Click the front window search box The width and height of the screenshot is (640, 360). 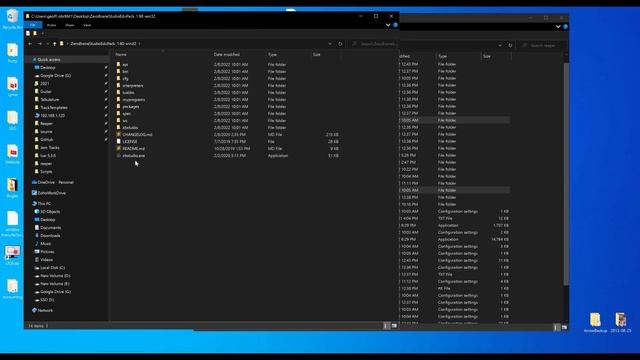374,44
